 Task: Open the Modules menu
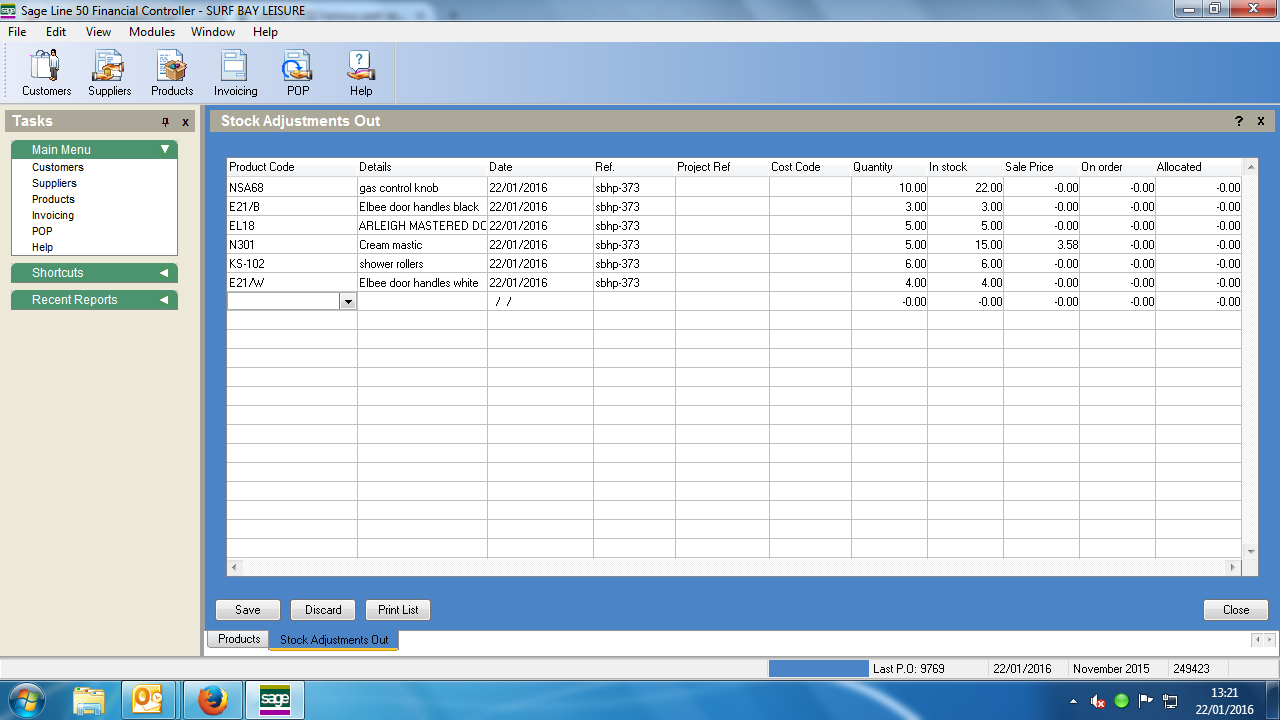(152, 32)
